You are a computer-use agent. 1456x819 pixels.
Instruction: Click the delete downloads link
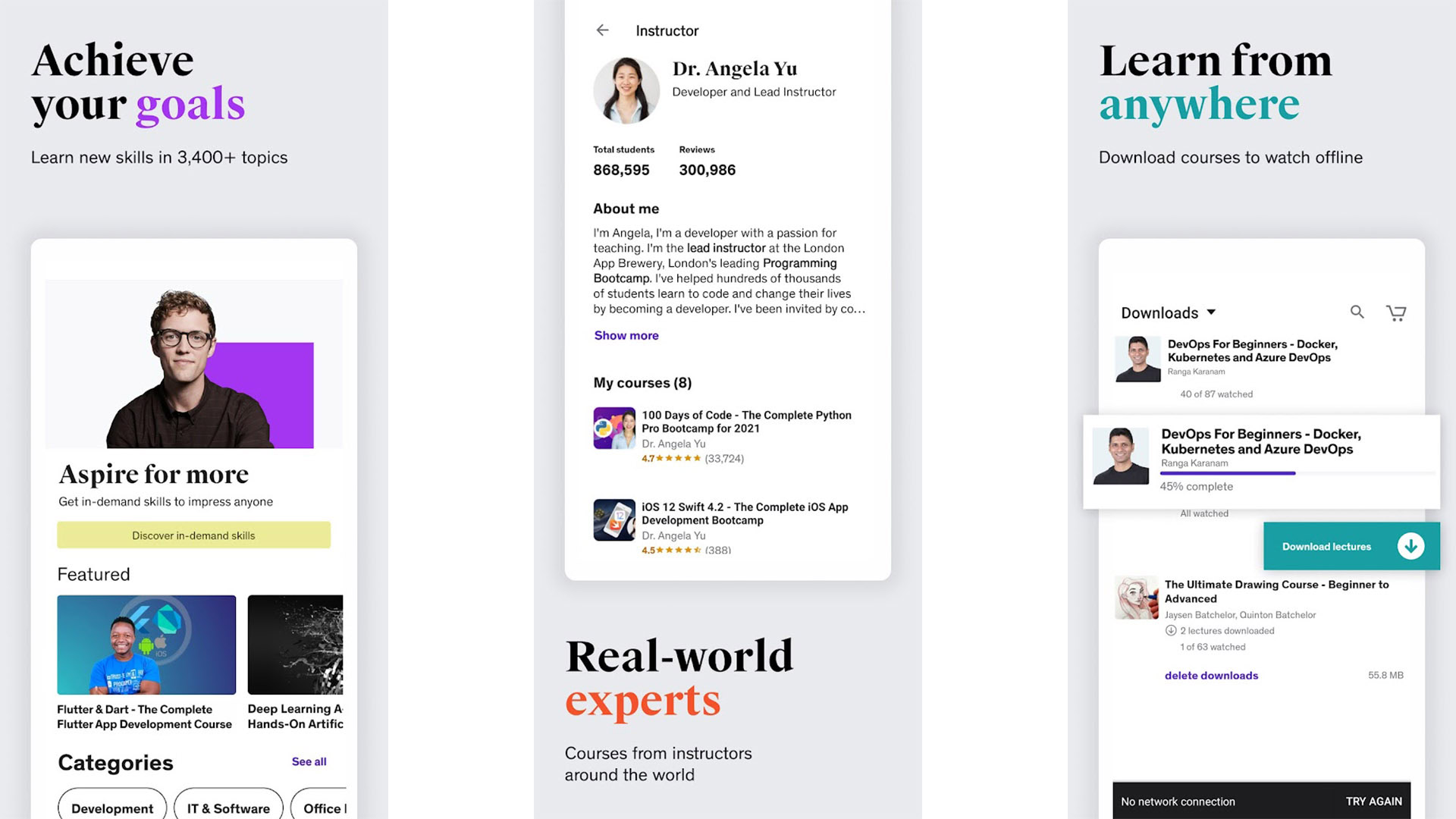1211,675
